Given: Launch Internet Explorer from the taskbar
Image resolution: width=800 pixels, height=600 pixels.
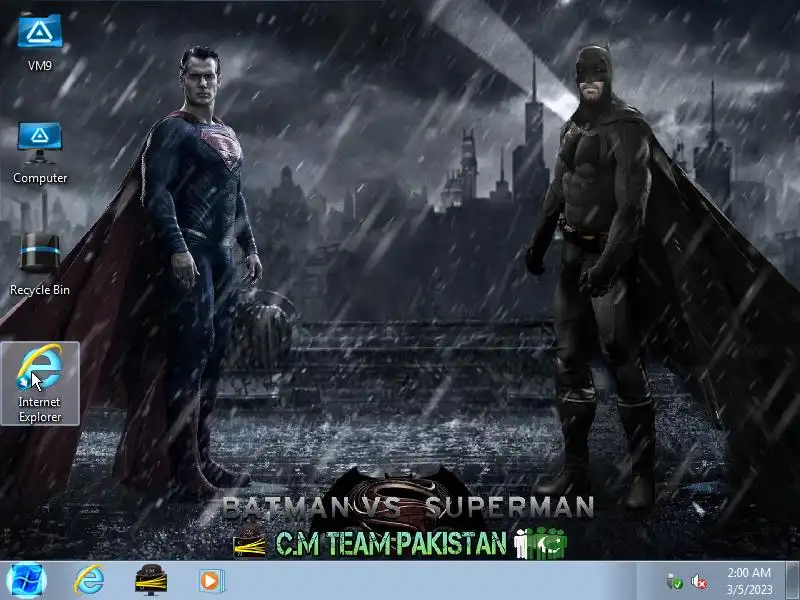Looking at the screenshot, I should (x=89, y=581).
